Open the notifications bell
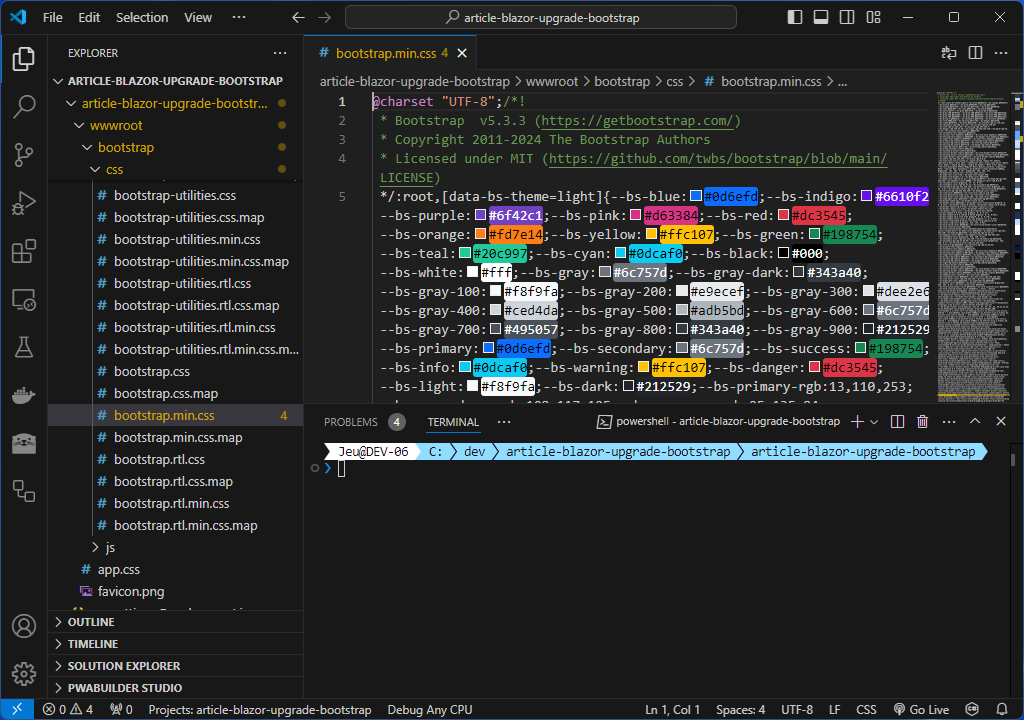 point(1002,710)
